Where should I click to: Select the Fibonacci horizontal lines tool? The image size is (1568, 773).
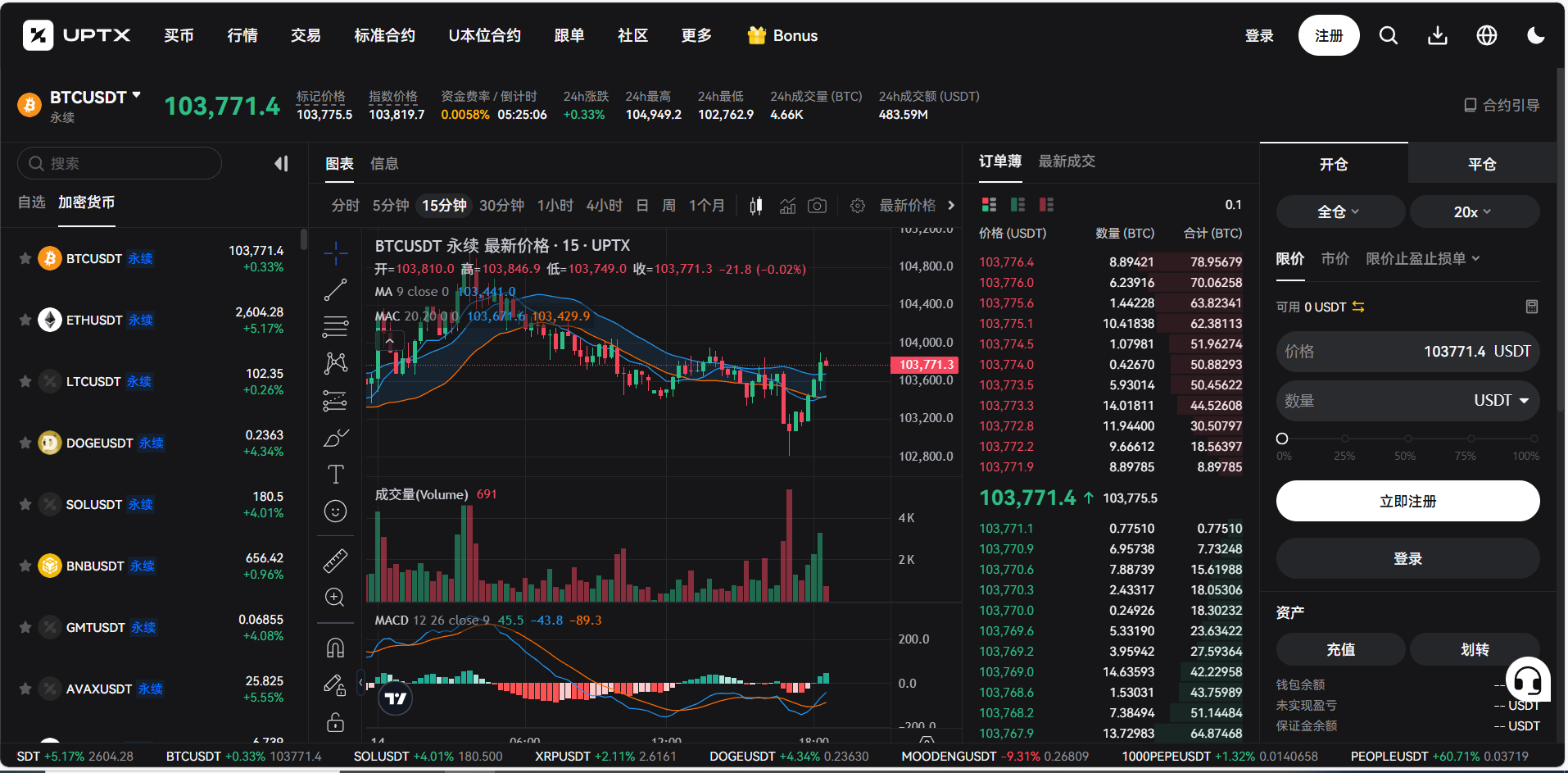click(x=336, y=326)
